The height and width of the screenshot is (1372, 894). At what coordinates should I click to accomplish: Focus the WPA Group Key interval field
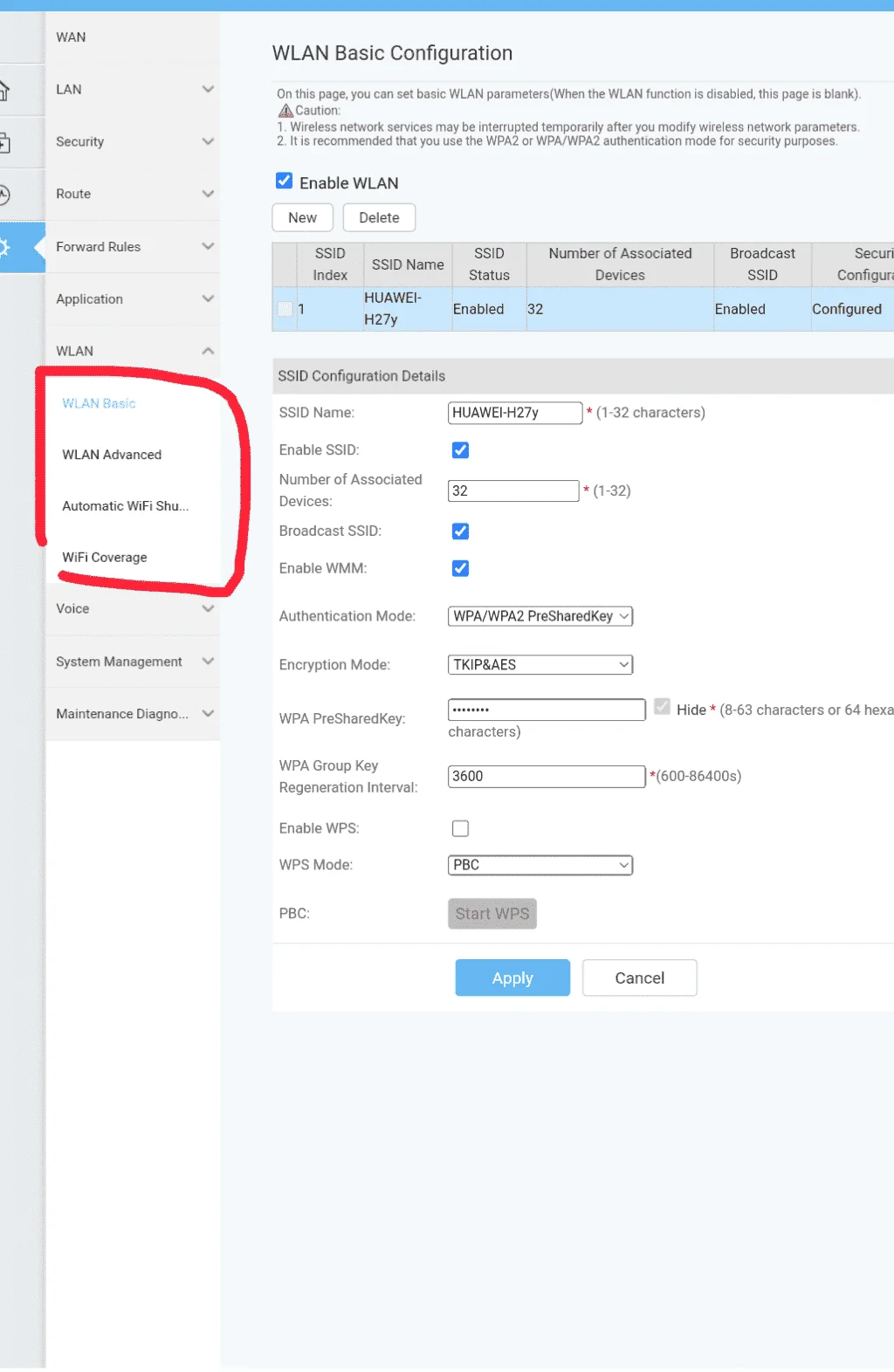(547, 777)
